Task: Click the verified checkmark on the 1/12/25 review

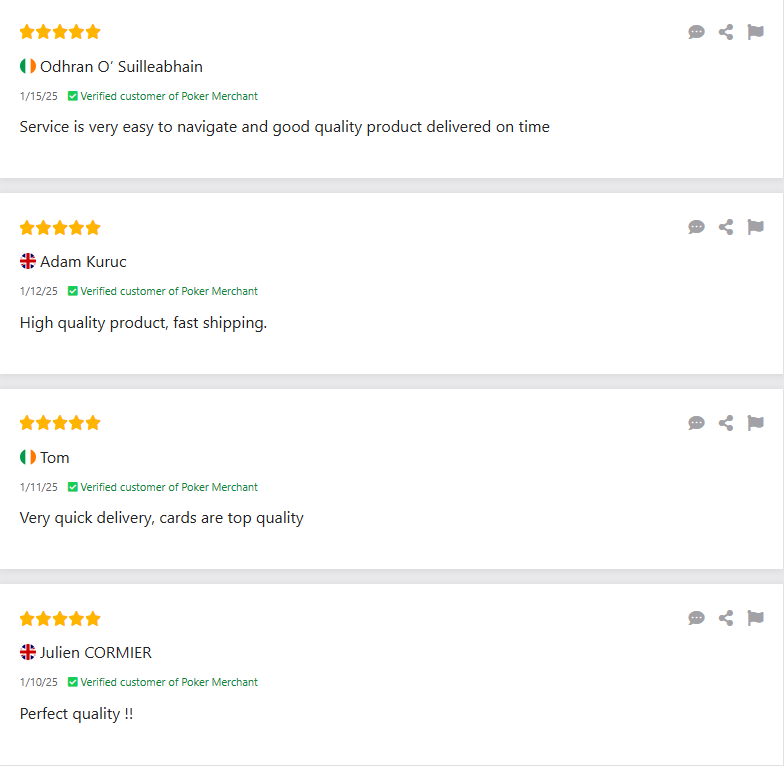Action: click(72, 291)
